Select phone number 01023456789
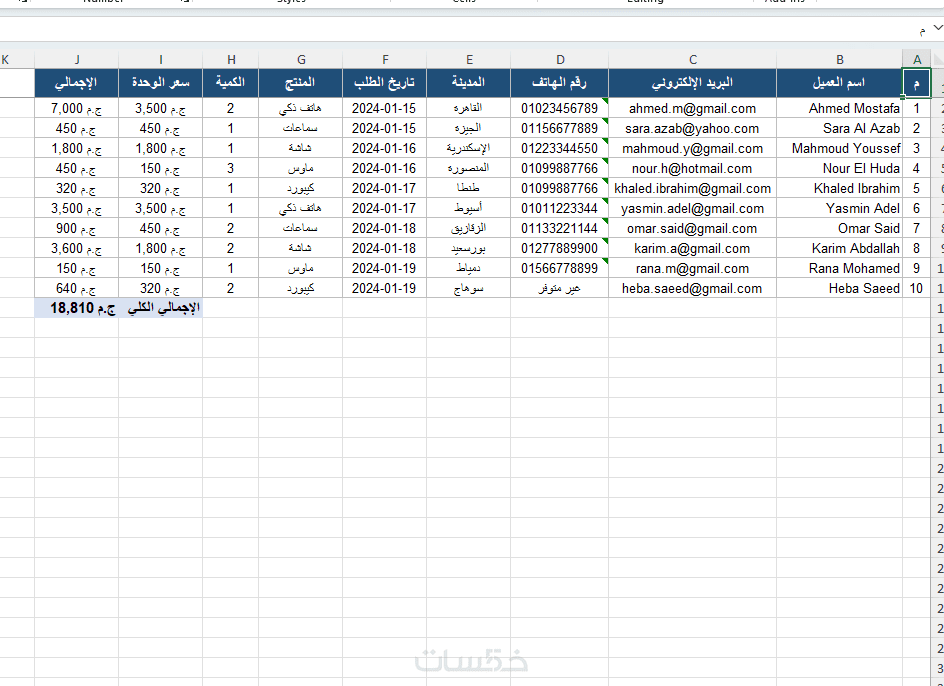The width and height of the screenshot is (944, 686). pos(560,108)
